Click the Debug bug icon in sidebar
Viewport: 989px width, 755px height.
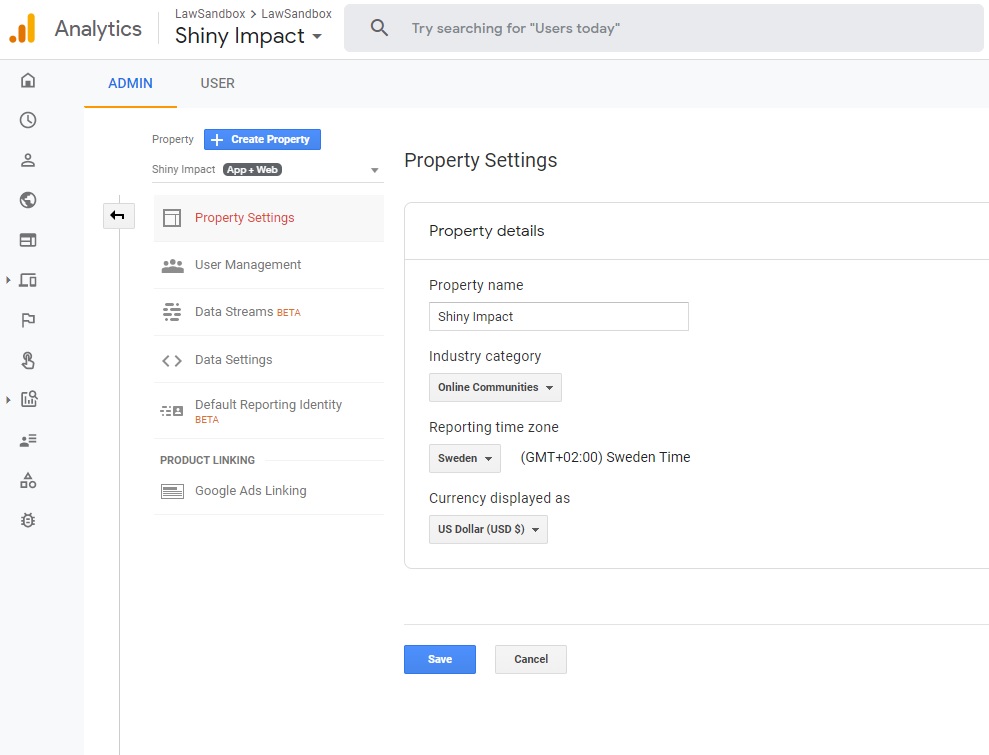[28, 520]
